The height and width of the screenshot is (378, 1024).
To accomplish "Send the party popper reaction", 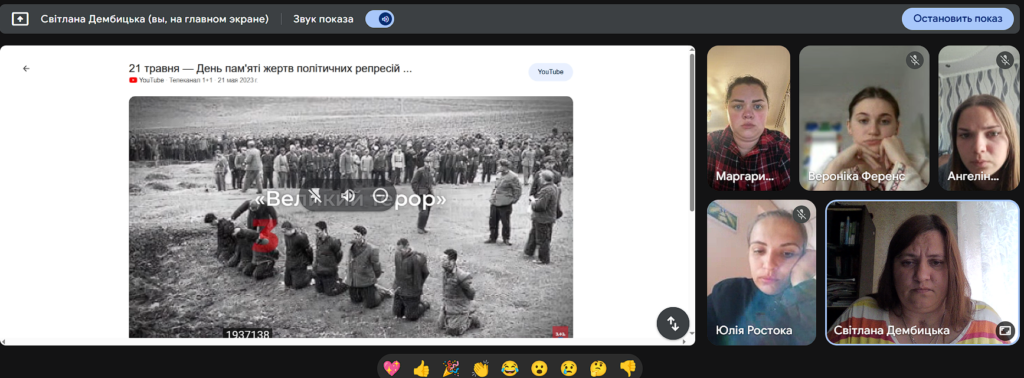I will [x=451, y=368].
